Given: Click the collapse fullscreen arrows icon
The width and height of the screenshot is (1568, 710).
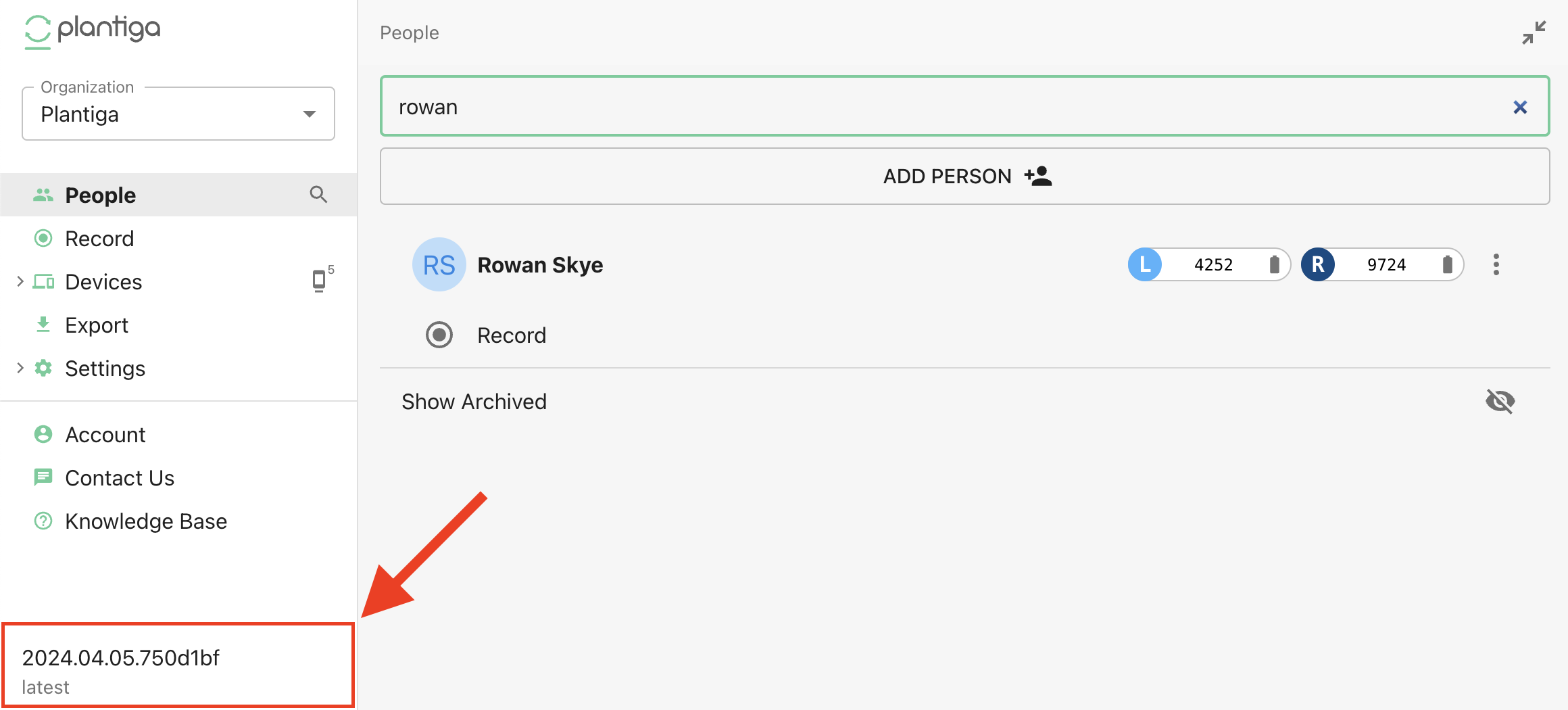Looking at the screenshot, I should (x=1534, y=32).
